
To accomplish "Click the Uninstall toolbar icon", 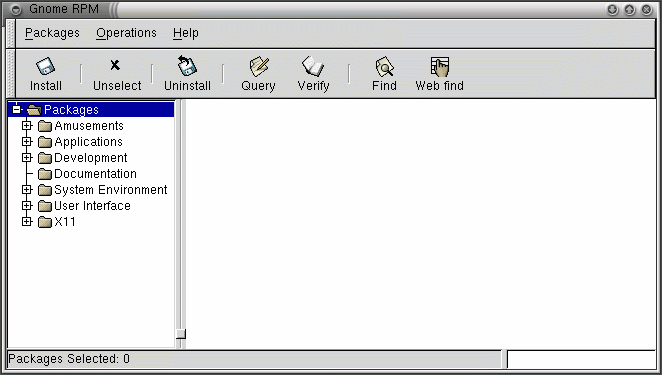I will (187, 66).
